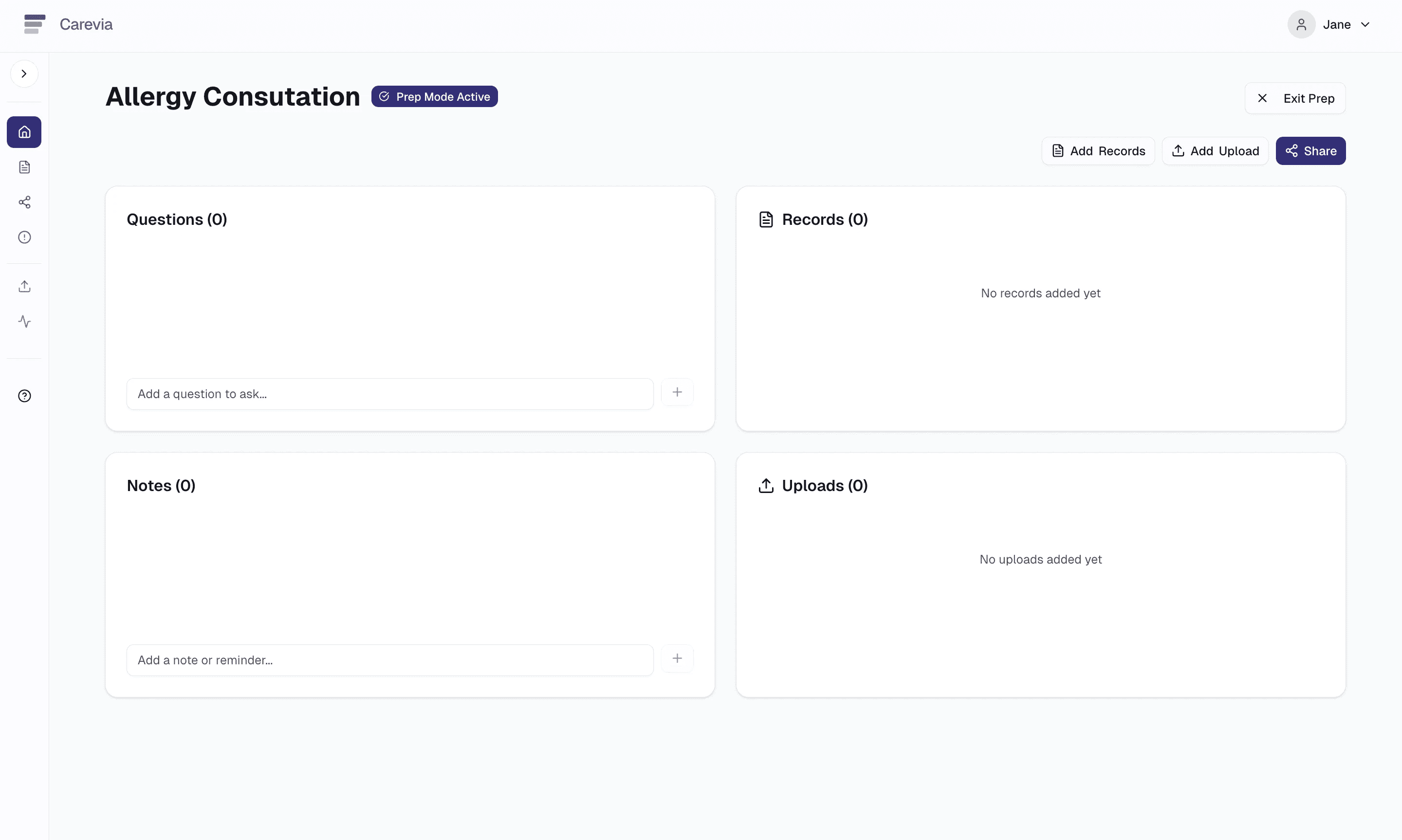
Task: Click the Questions (0) heading
Action: tap(177, 219)
